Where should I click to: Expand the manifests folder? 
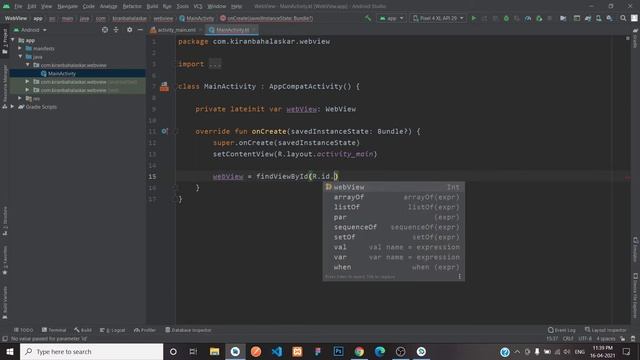click(x=20, y=48)
